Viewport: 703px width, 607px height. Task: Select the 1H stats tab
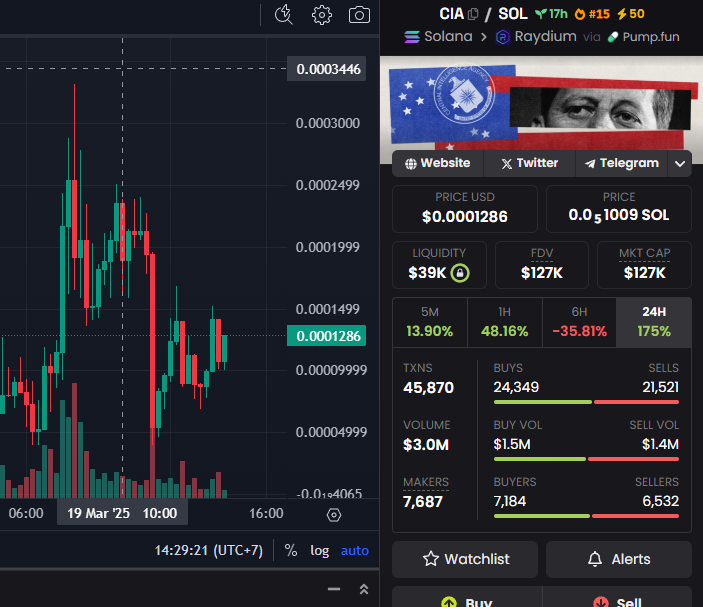[504, 322]
